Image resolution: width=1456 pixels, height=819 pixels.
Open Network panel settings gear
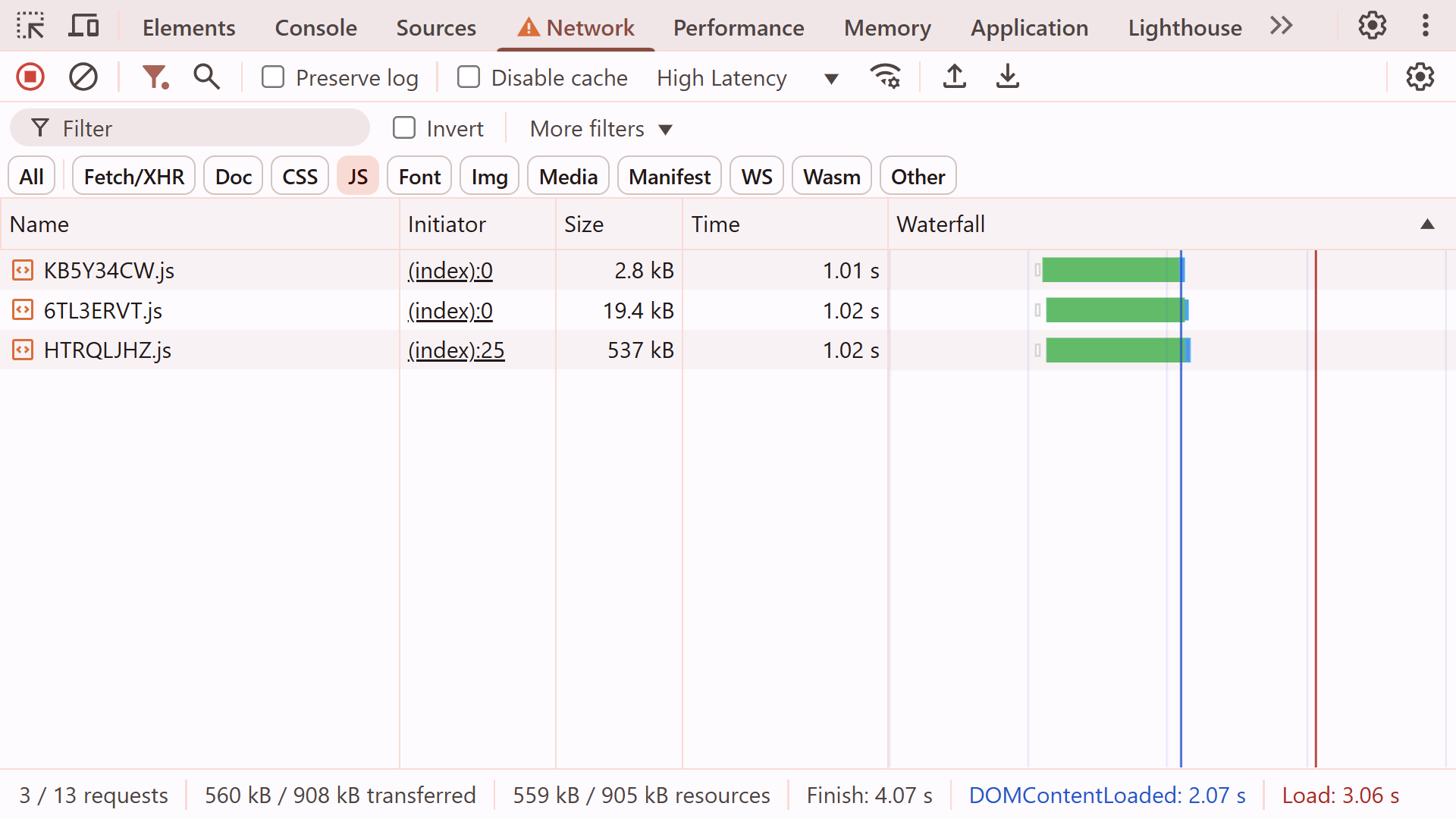[1420, 77]
